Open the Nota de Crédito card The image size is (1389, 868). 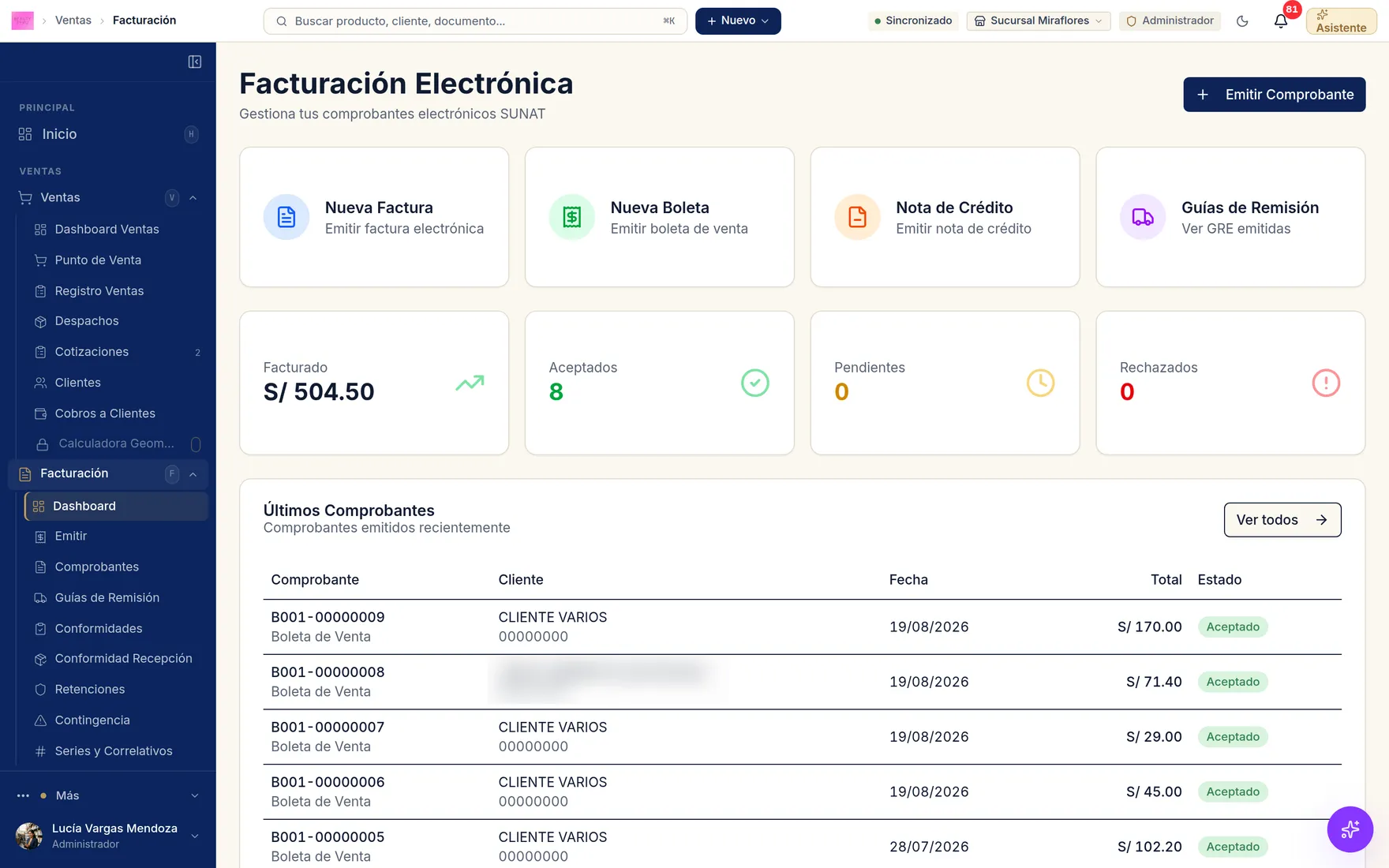(x=945, y=217)
